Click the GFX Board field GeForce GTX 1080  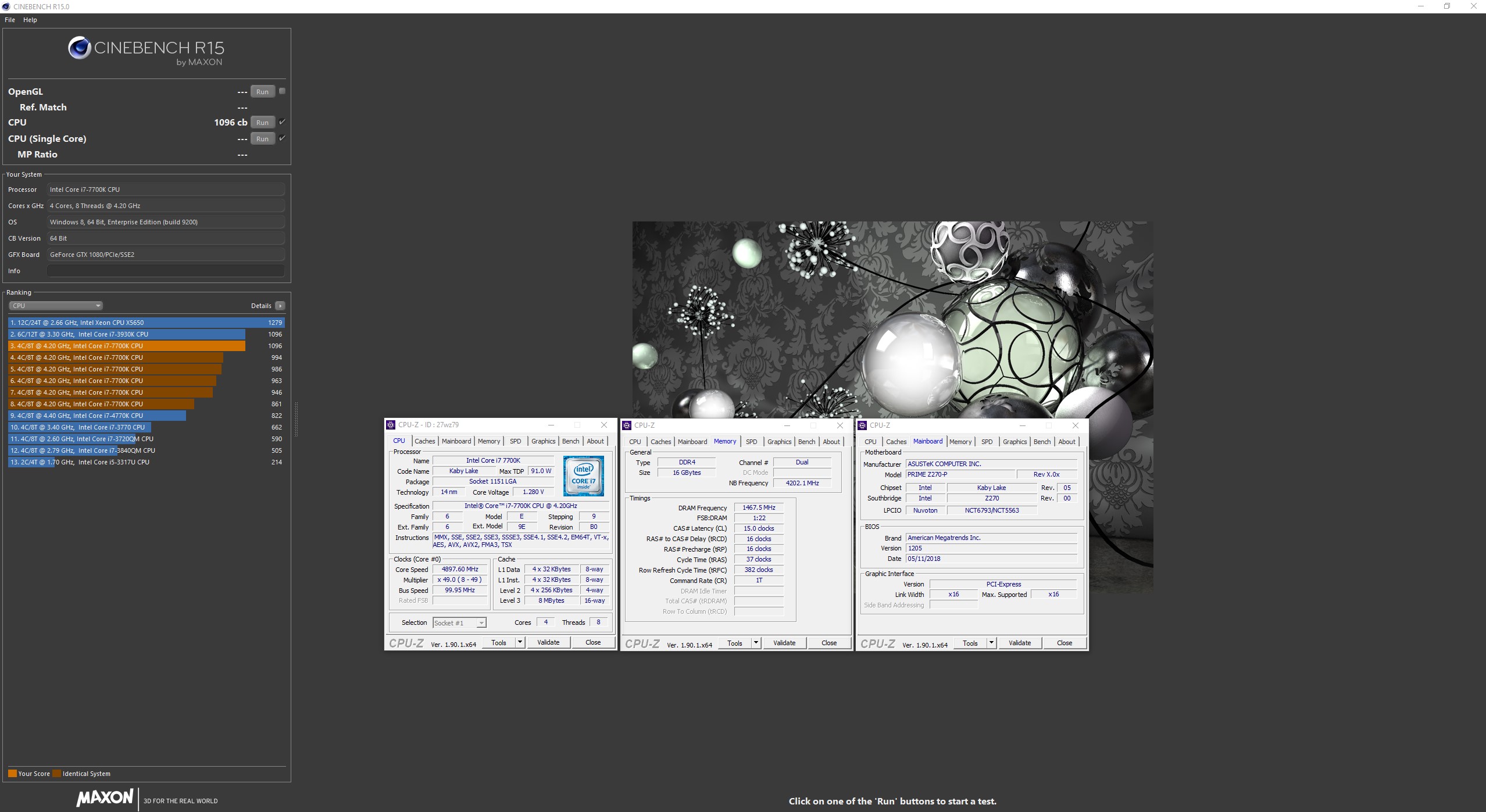(166, 255)
